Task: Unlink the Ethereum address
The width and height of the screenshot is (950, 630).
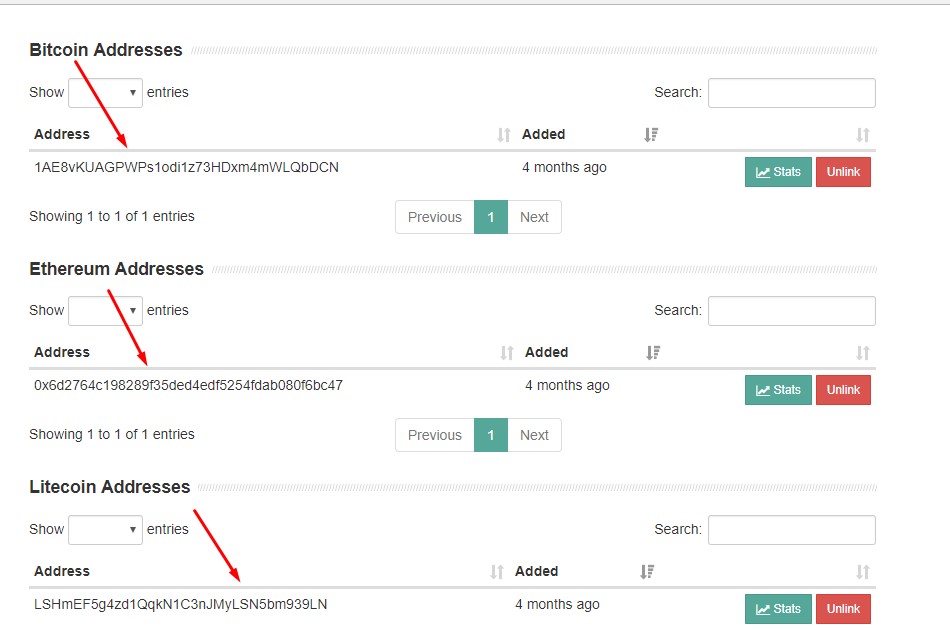Action: point(843,390)
